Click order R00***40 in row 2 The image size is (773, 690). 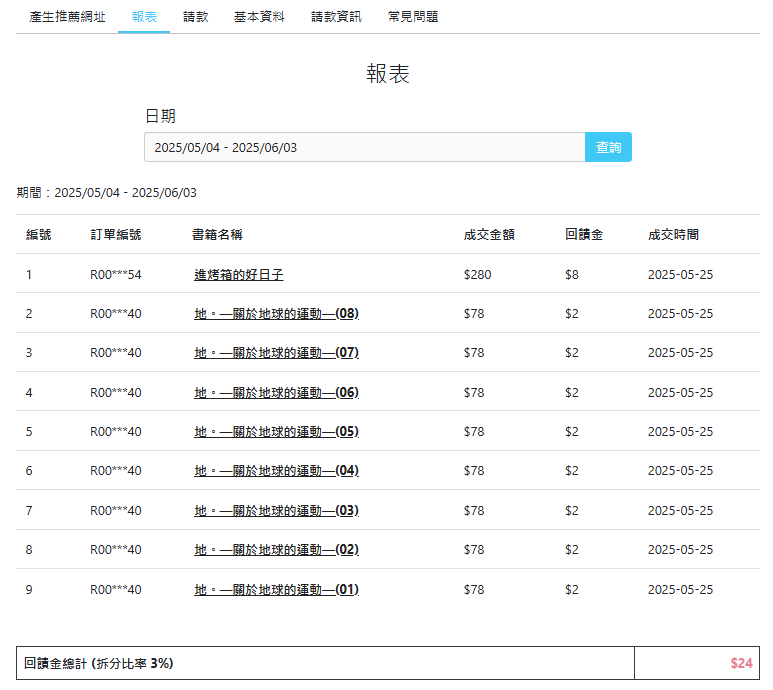[x=116, y=313]
